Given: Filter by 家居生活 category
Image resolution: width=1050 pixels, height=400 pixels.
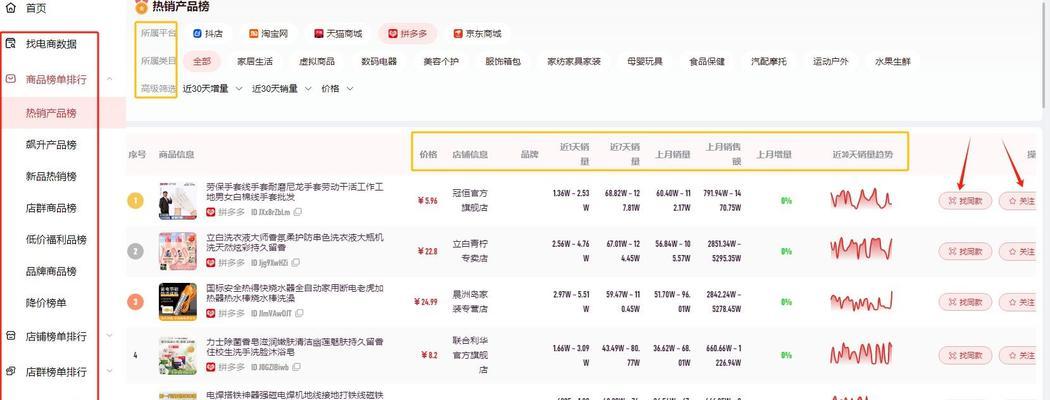Looking at the screenshot, I should click(x=255, y=61).
